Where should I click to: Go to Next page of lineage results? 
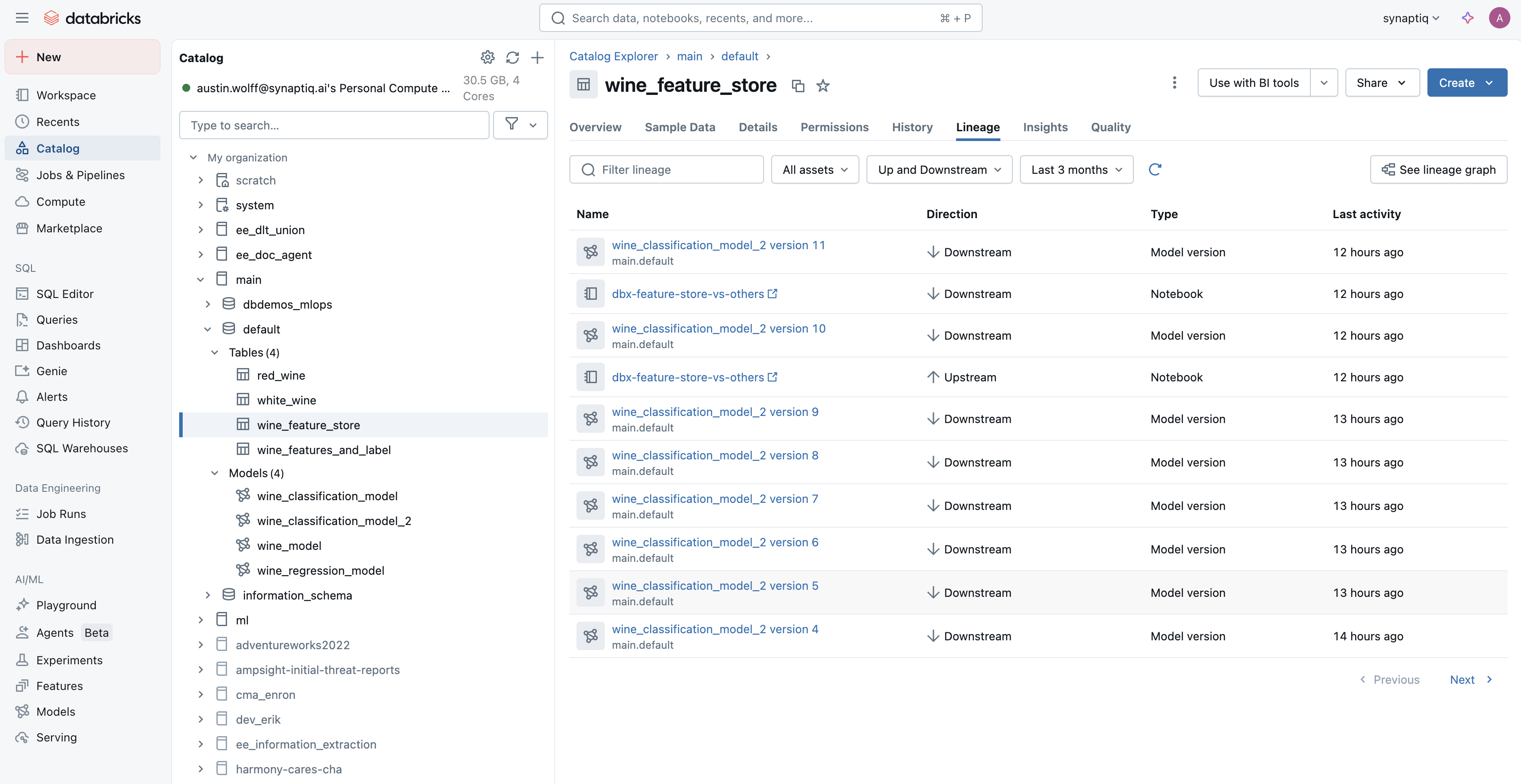(x=1470, y=679)
